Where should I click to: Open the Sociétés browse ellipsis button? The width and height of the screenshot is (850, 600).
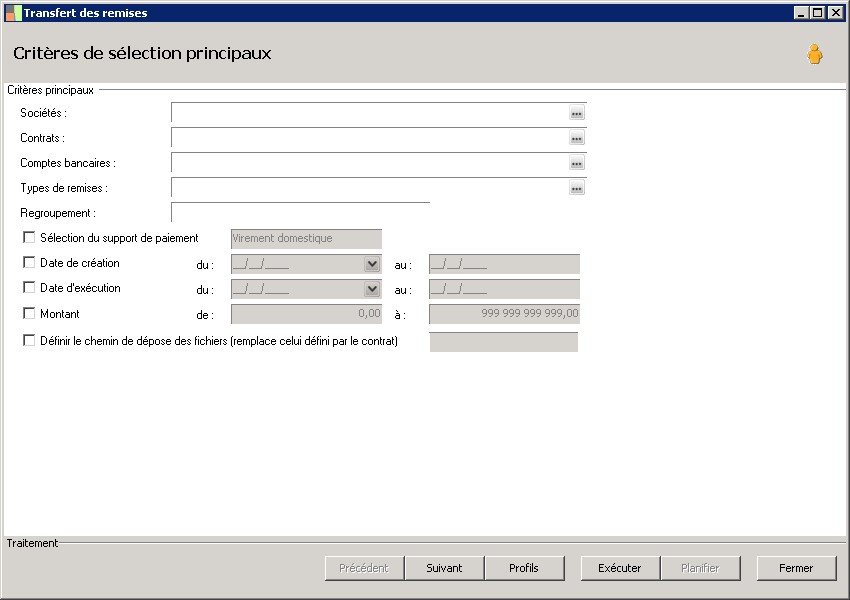click(577, 114)
